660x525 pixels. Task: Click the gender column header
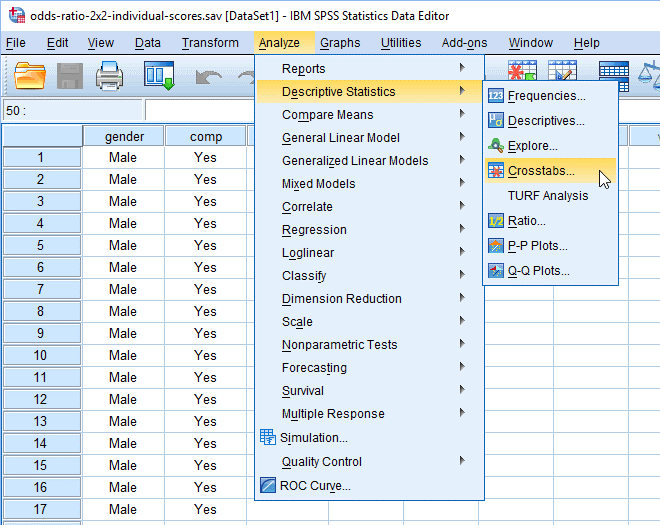tap(123, 136)
